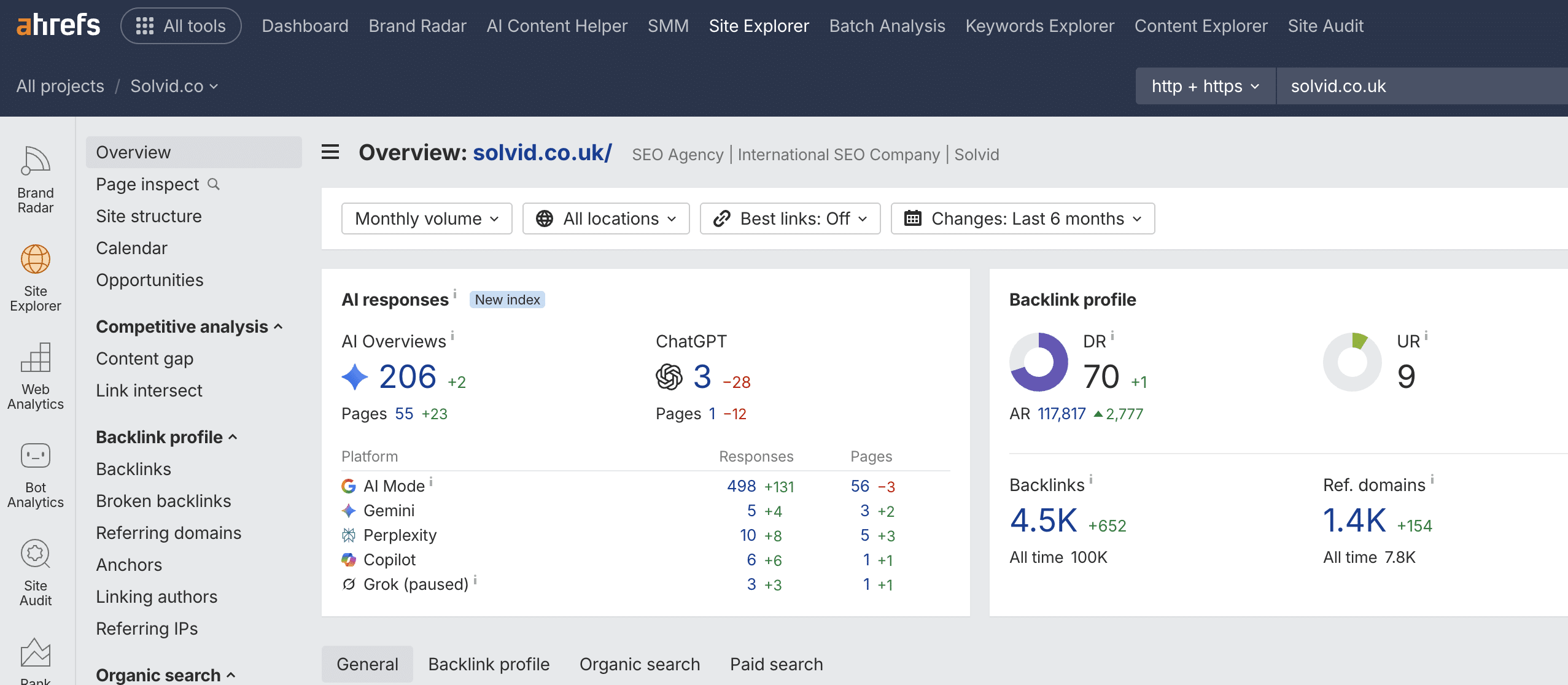Open the Monthly volume dropdown
The width and height of the screenshot is (1568, 685).
(427, 219)
